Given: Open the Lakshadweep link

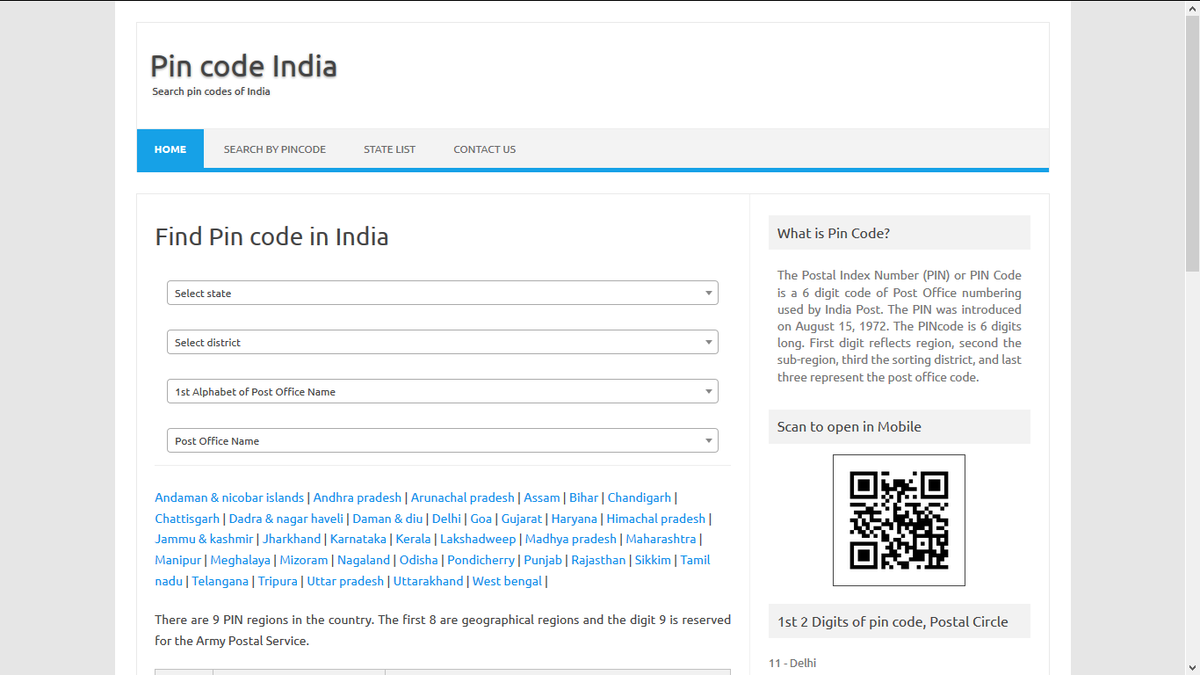Looking at the screenshot, I should coord(478,539).
